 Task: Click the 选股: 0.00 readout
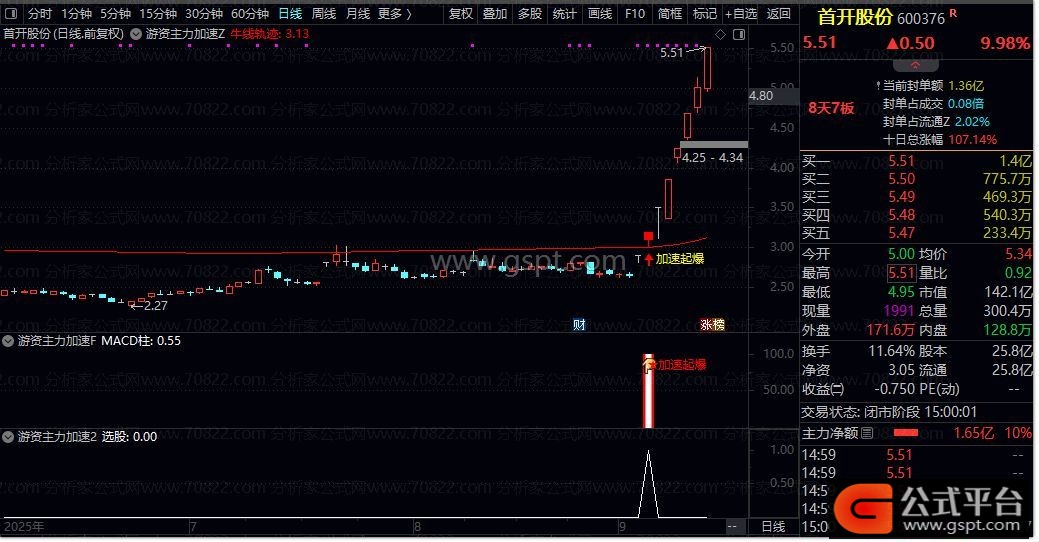[129, 437]
